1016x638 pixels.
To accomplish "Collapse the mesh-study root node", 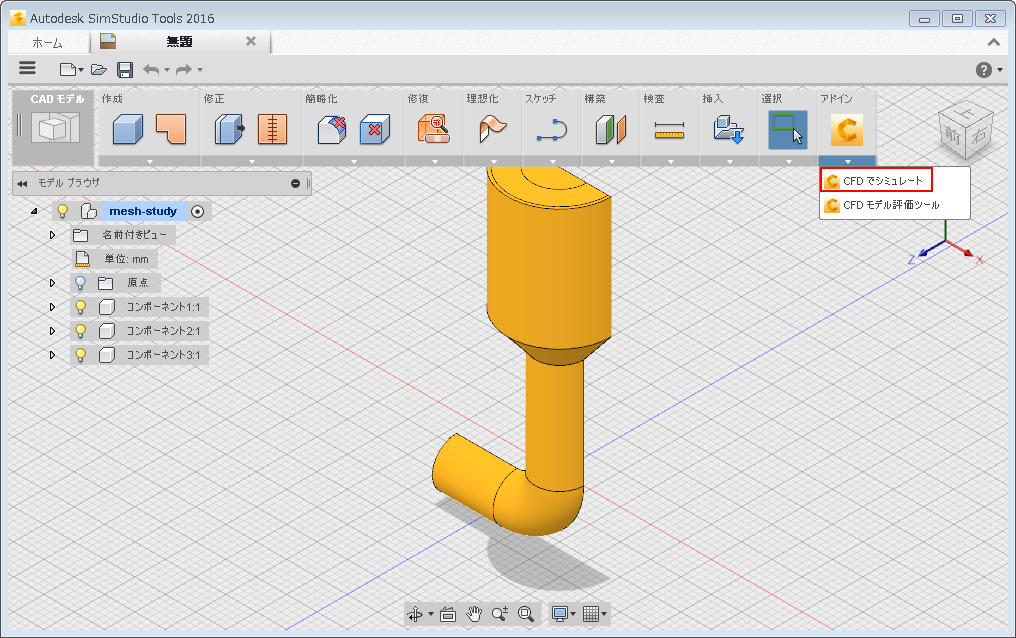I will point(34,211).
